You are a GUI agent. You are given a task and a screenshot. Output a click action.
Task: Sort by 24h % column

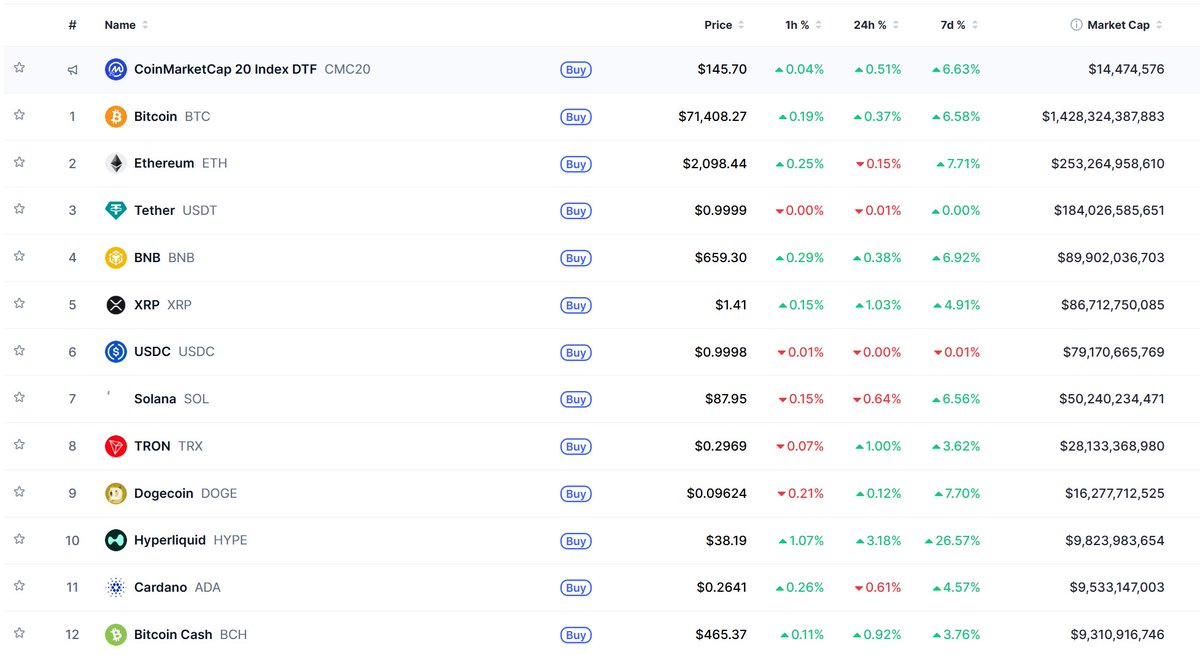point(877,25)
